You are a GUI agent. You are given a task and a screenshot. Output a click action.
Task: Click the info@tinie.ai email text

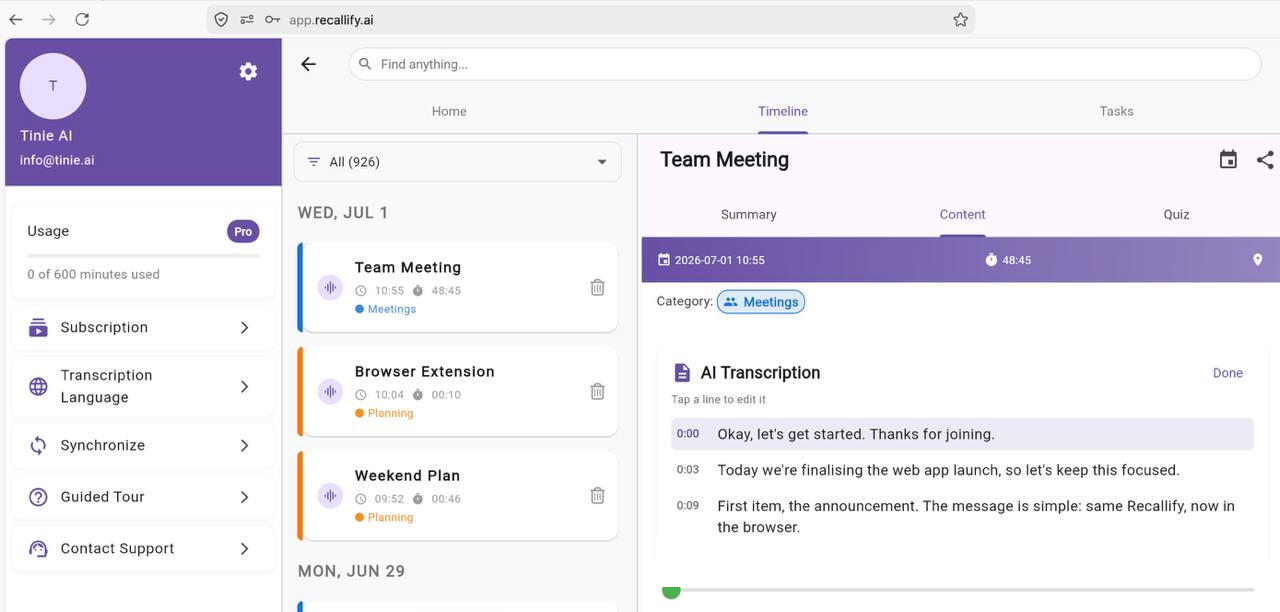click(x=57, y=160)
